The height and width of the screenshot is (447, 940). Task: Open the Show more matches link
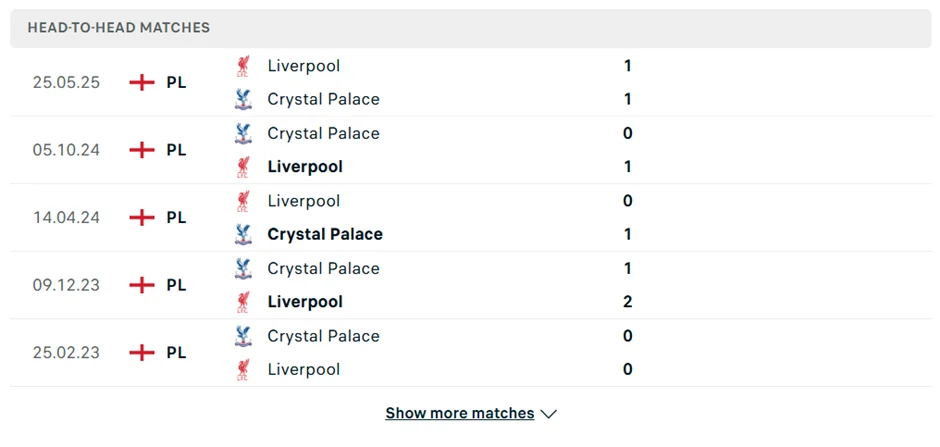tap(460, 413)
